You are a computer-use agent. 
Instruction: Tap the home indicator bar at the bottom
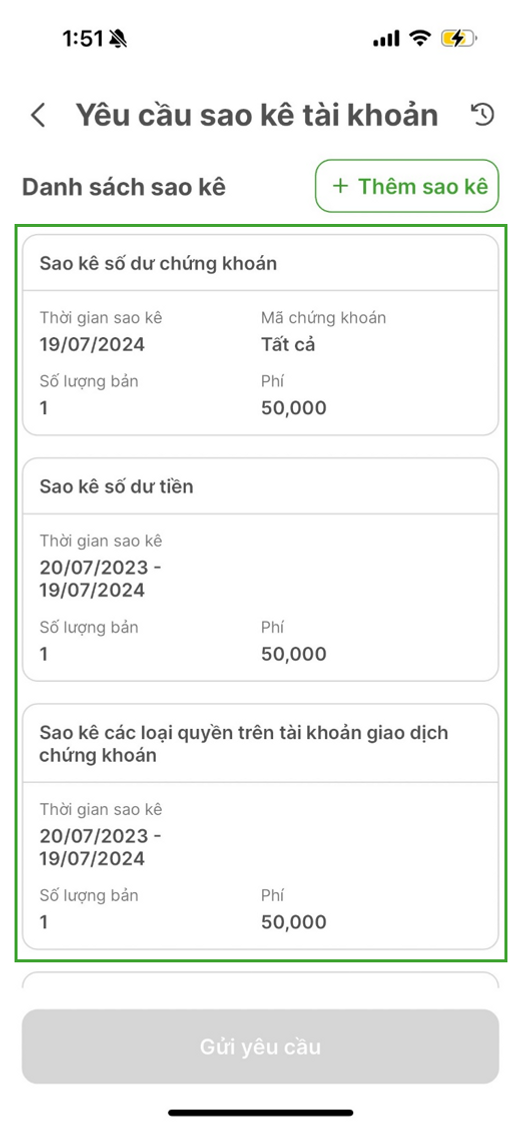coord(260,1112)
